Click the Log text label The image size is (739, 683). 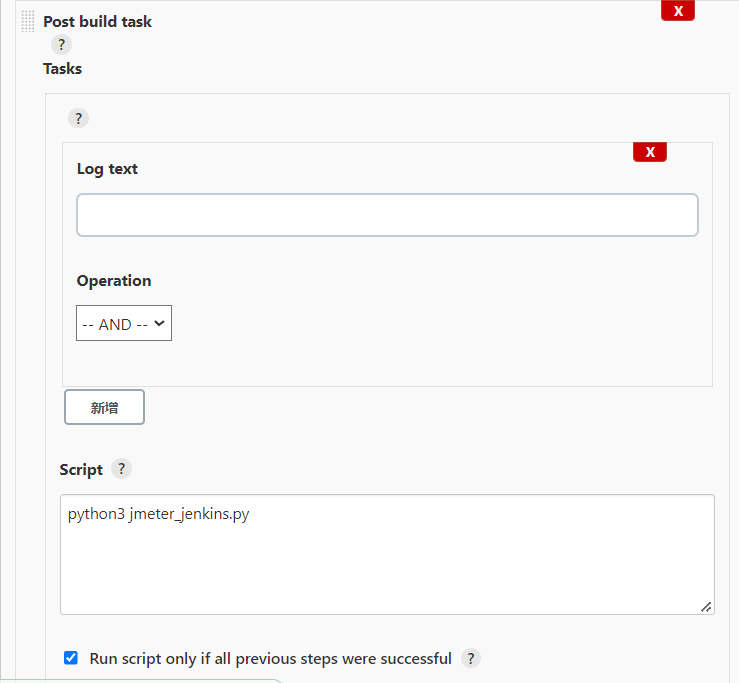point(107,169)
